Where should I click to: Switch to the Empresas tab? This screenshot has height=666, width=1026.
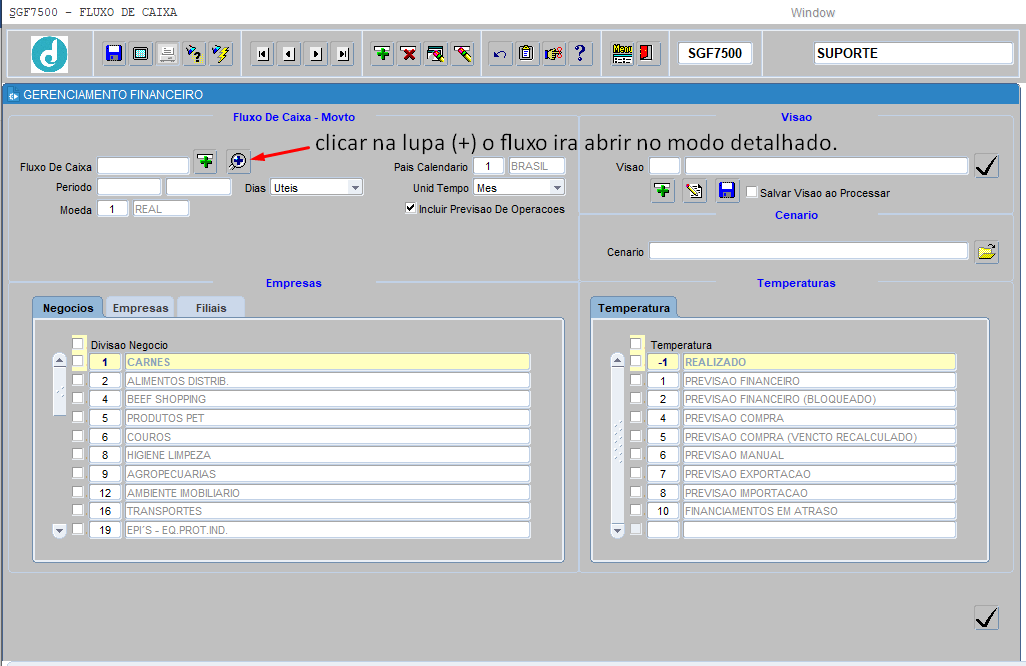pyautogui.click(x=140, y=307)
